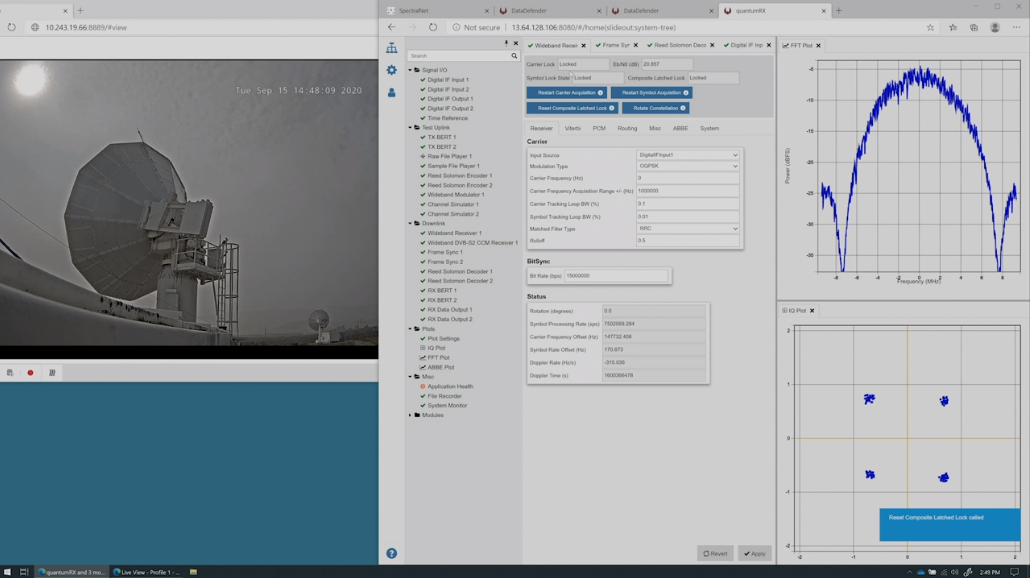Screen dimensions: 1030x578
Task: Open the Input Source dropdown
Action: pos(688,155)
